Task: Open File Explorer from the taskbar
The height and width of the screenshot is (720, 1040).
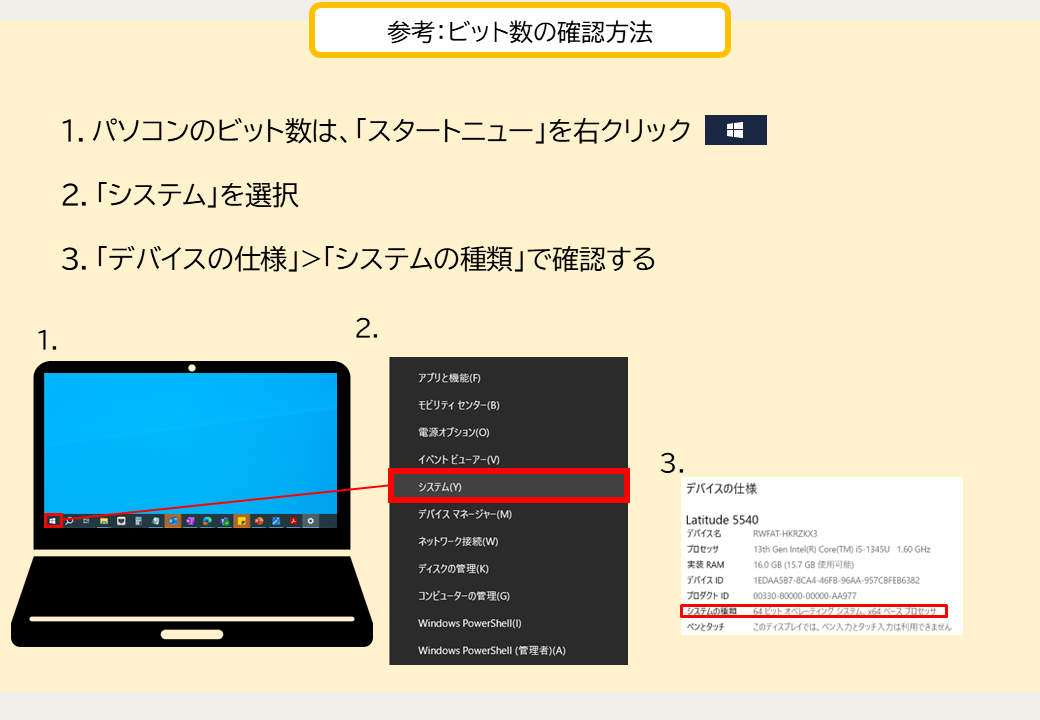Action: pos(104,521)
